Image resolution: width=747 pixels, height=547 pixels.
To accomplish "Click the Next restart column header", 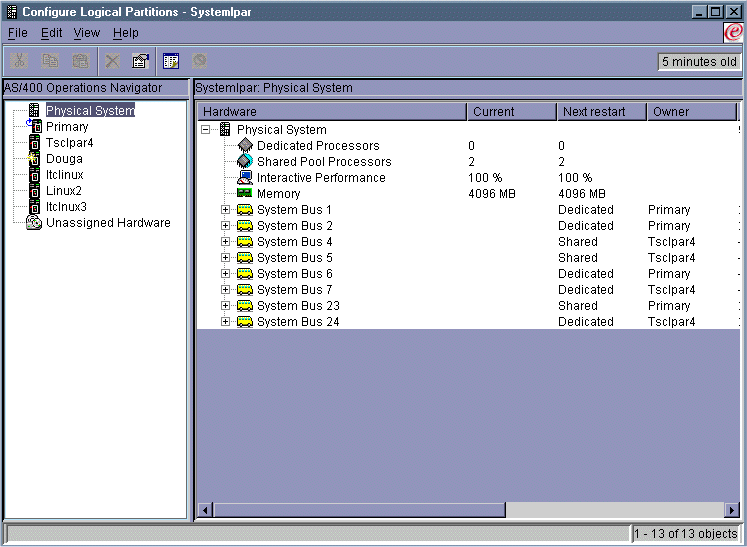I will [602, 111].
